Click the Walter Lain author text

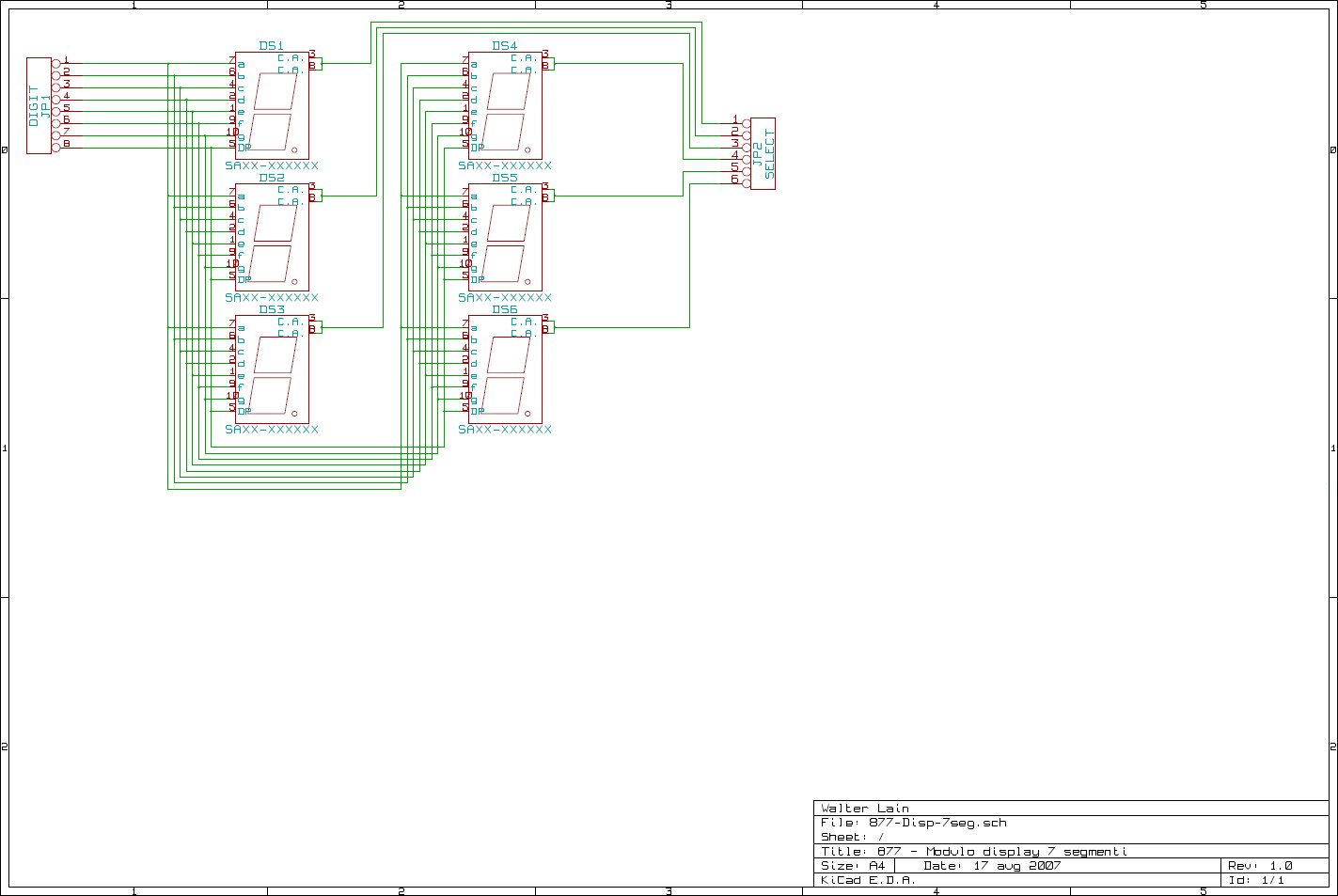click(x=865, y=809)
